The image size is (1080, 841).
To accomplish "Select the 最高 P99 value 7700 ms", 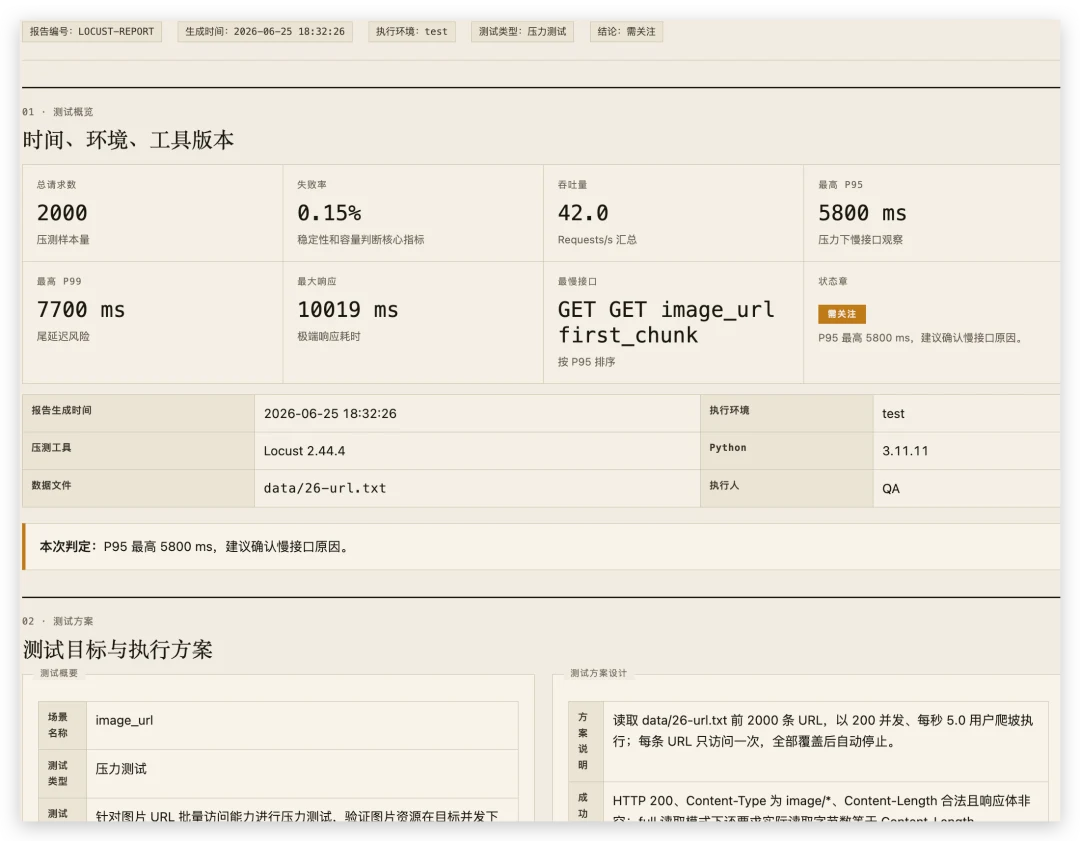I will (x=81, y=309).
